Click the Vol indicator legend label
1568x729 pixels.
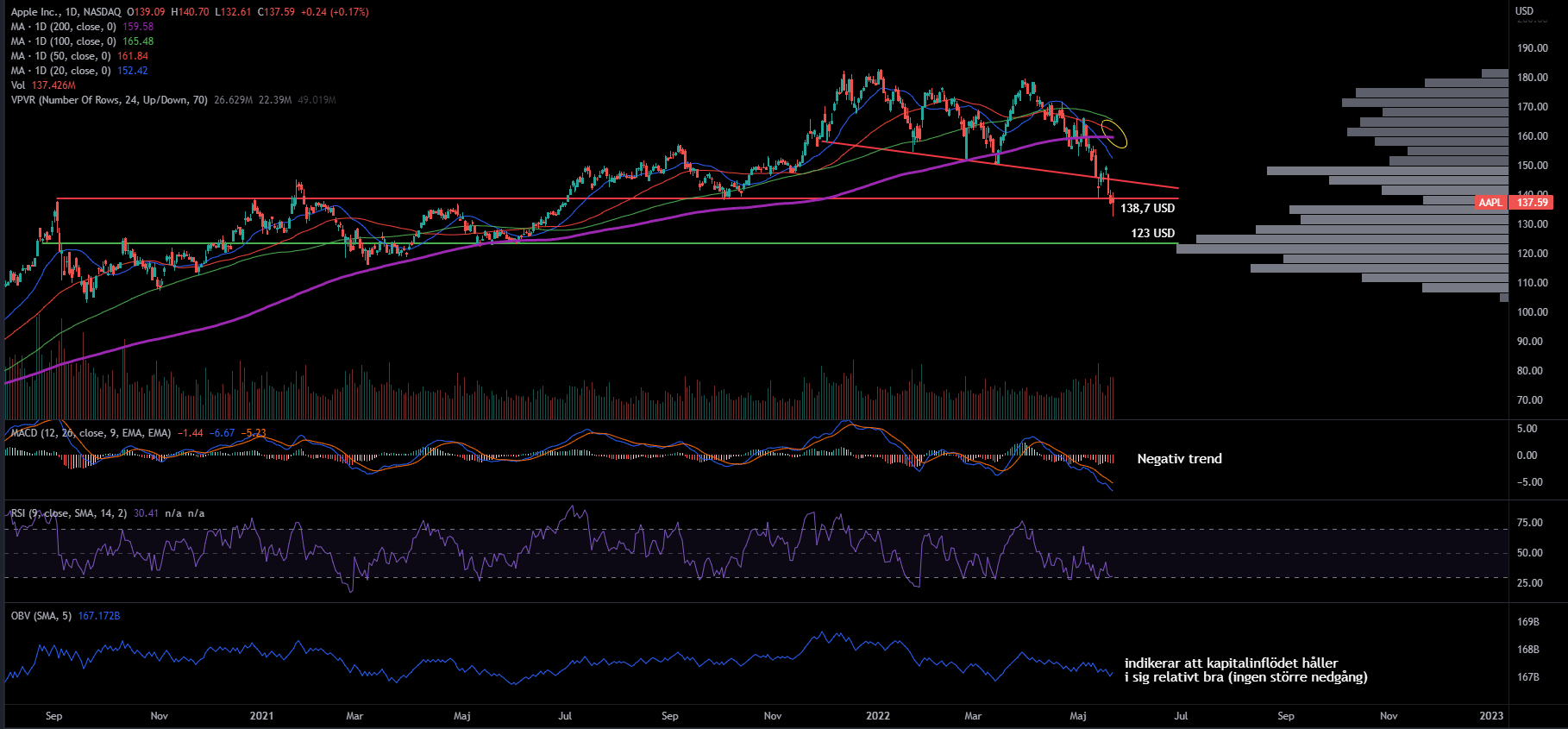pos(18,85)
